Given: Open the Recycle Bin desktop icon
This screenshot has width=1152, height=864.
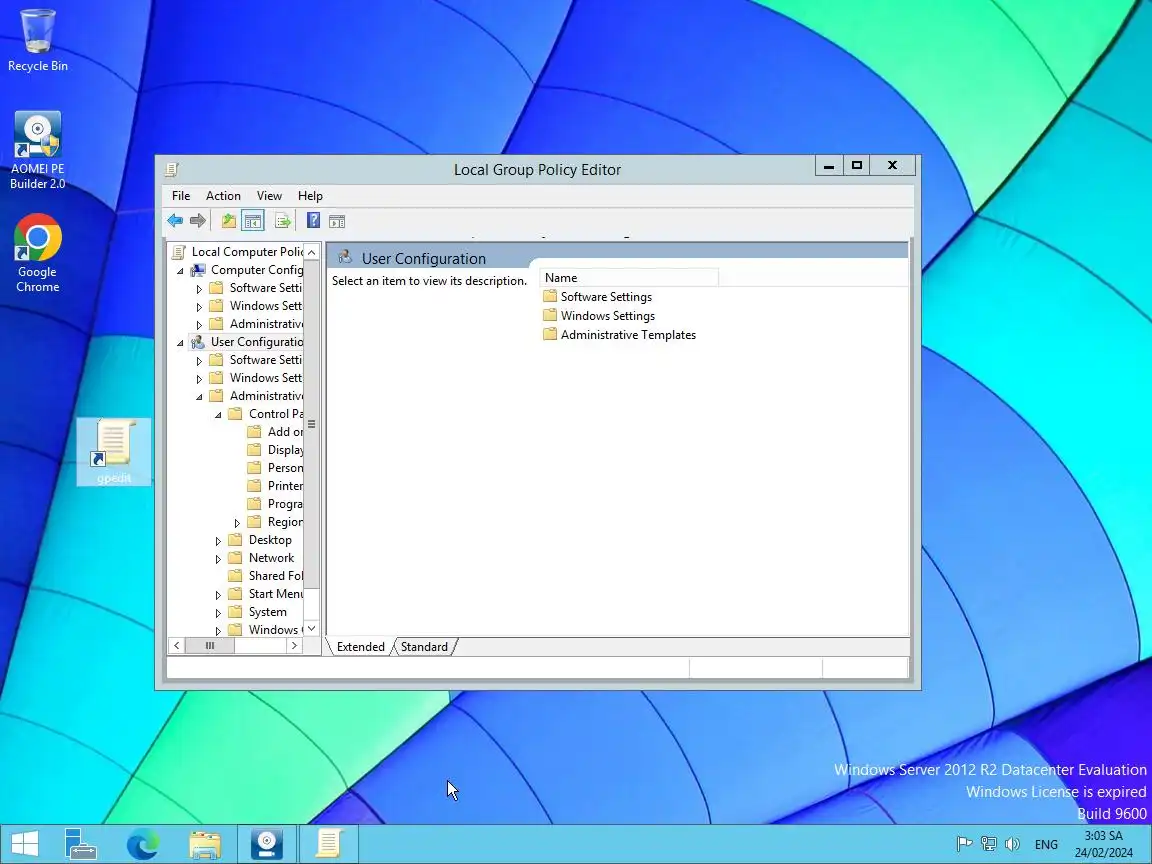Looking at the screenshot, I should 37,40.
